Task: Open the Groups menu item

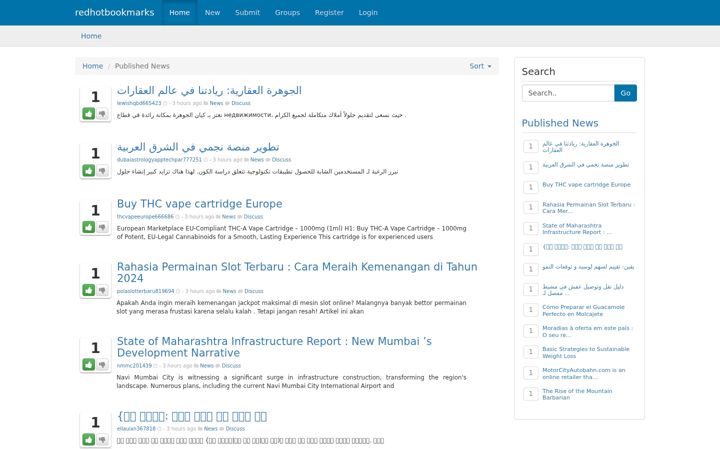Action: tap(287, 12)
